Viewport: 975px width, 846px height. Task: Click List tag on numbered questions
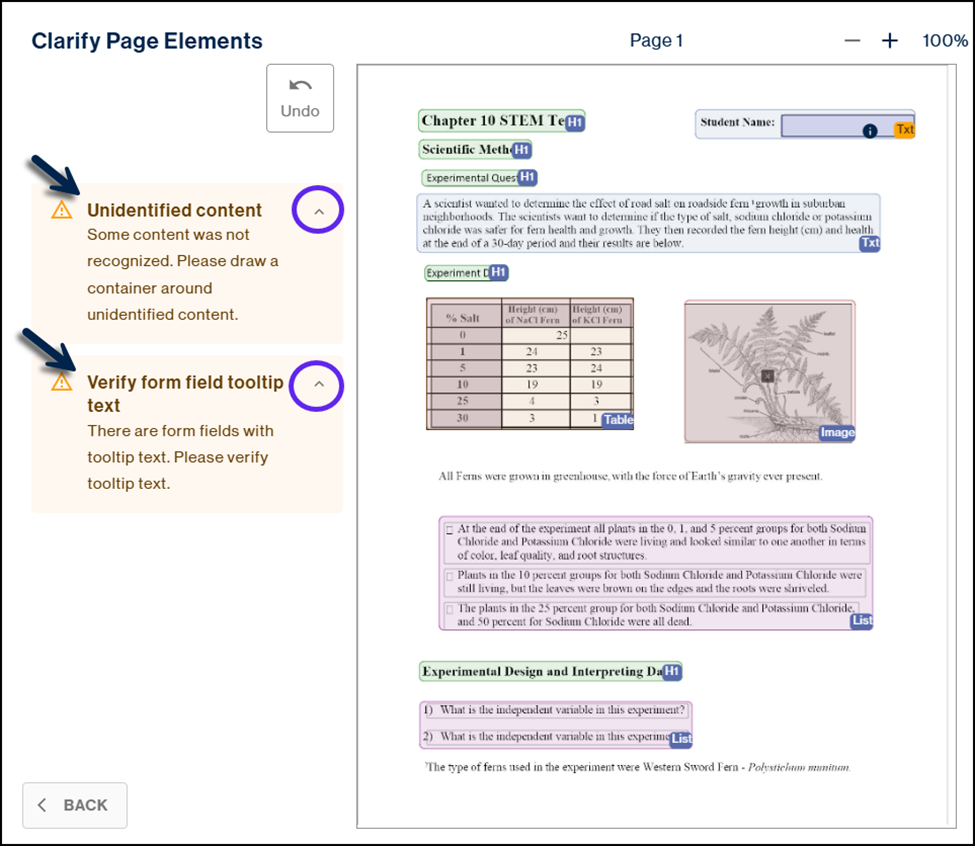(x=682, y=738)
